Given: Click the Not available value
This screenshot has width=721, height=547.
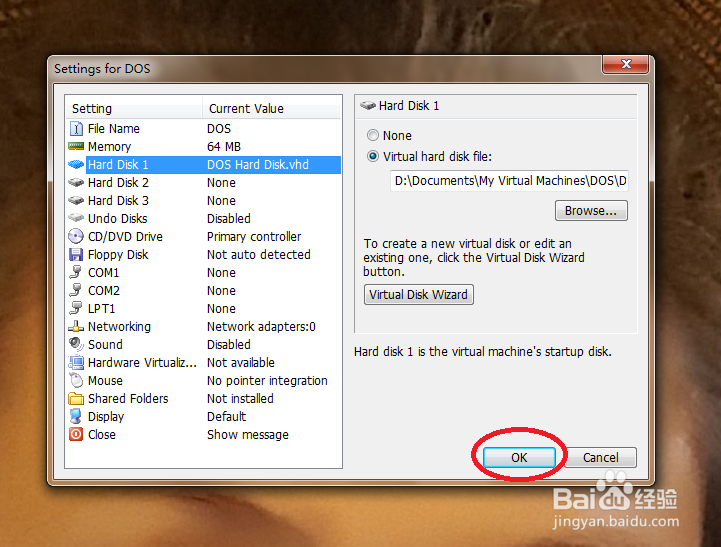Looking at the screenshot, I should [x=241, y=363].
